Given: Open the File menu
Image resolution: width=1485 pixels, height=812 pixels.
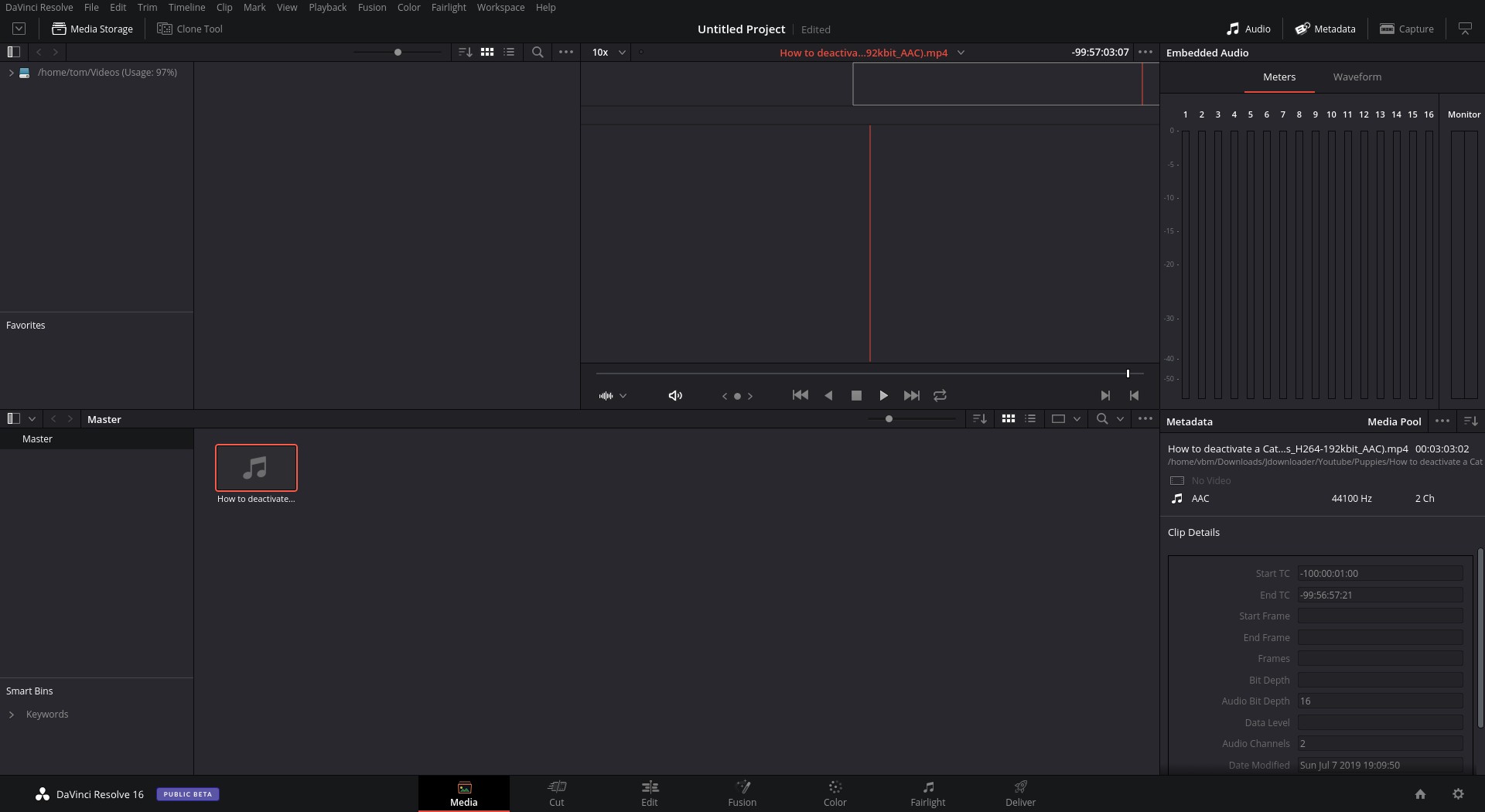Looking at the screenshot, I should coord(91,7).
